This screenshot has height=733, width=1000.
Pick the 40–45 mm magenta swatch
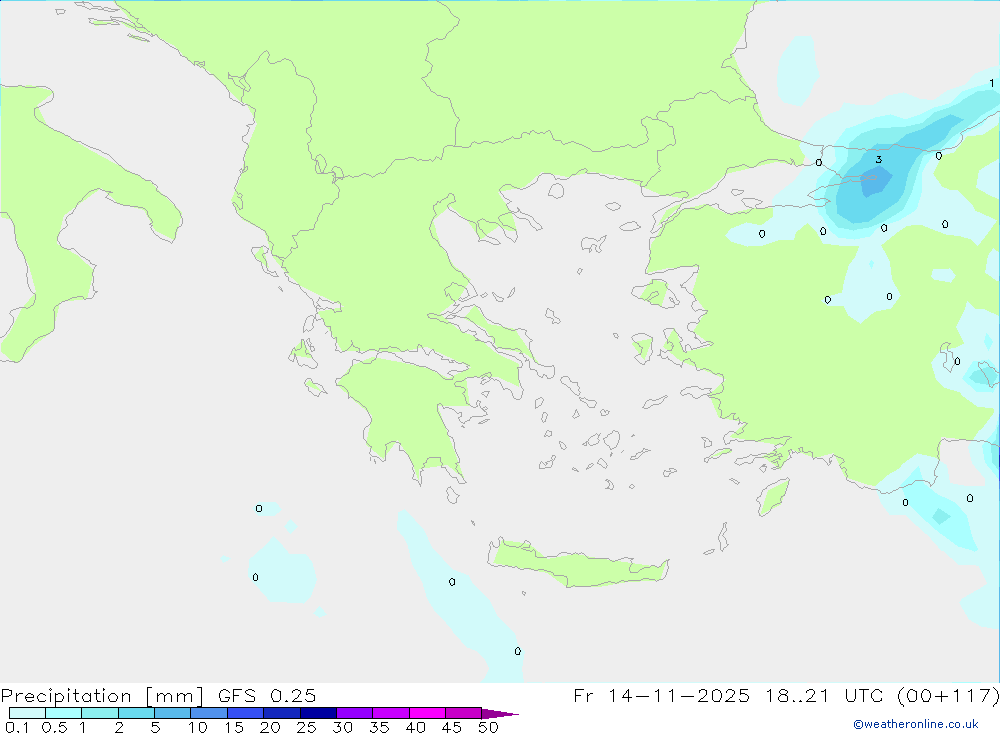427,713
